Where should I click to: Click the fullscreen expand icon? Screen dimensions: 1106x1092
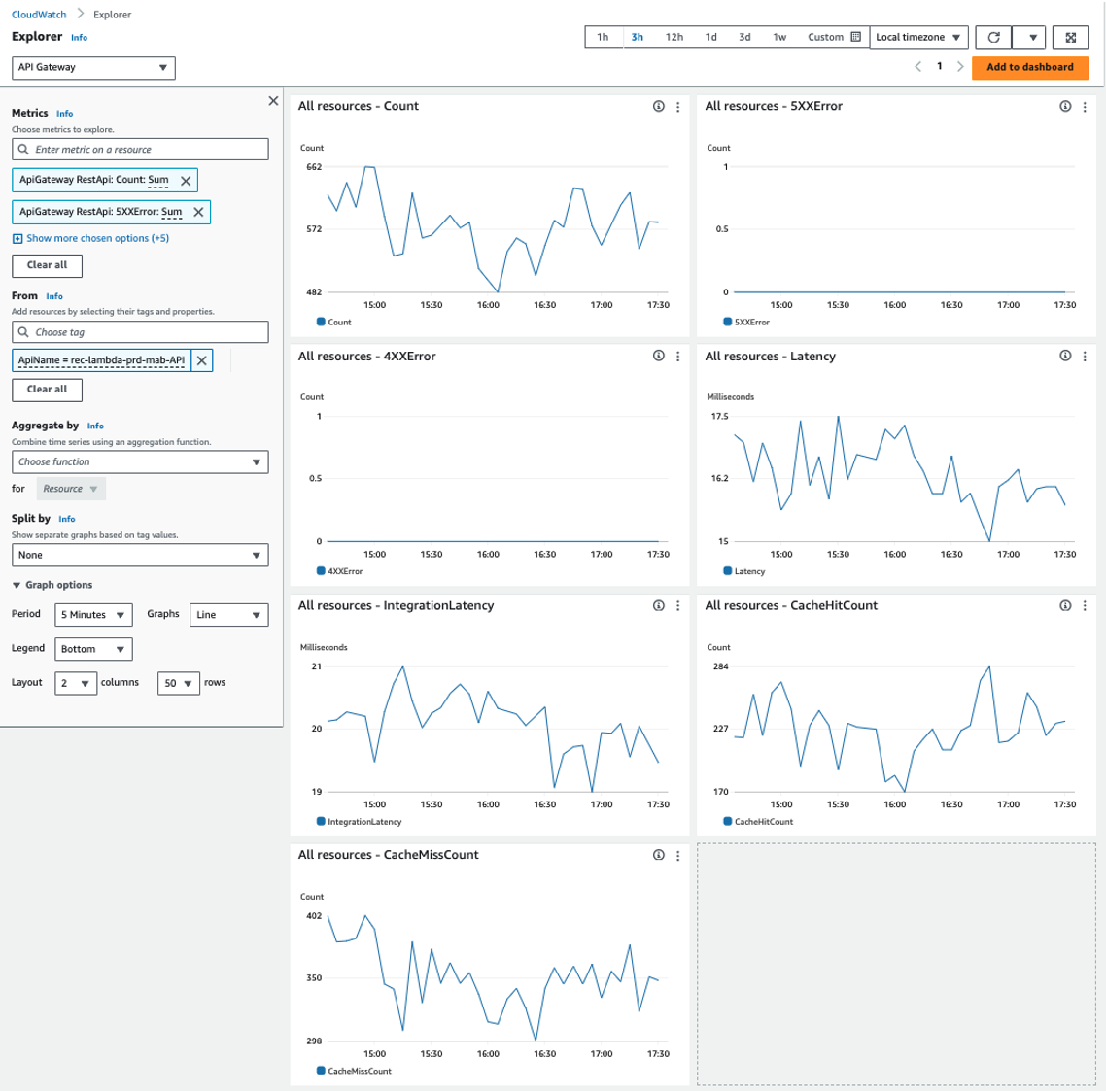pyautogui.click(x=1070, y=38)
